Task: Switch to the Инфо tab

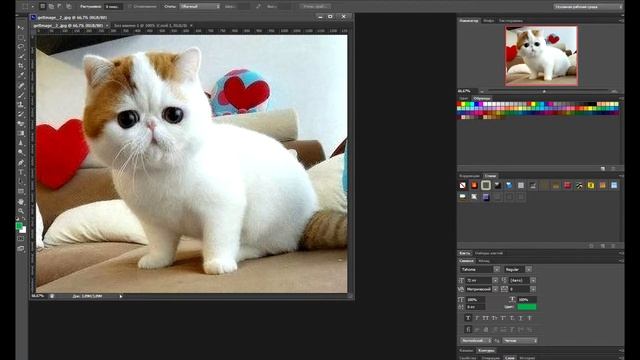Action: click(488, 20)
